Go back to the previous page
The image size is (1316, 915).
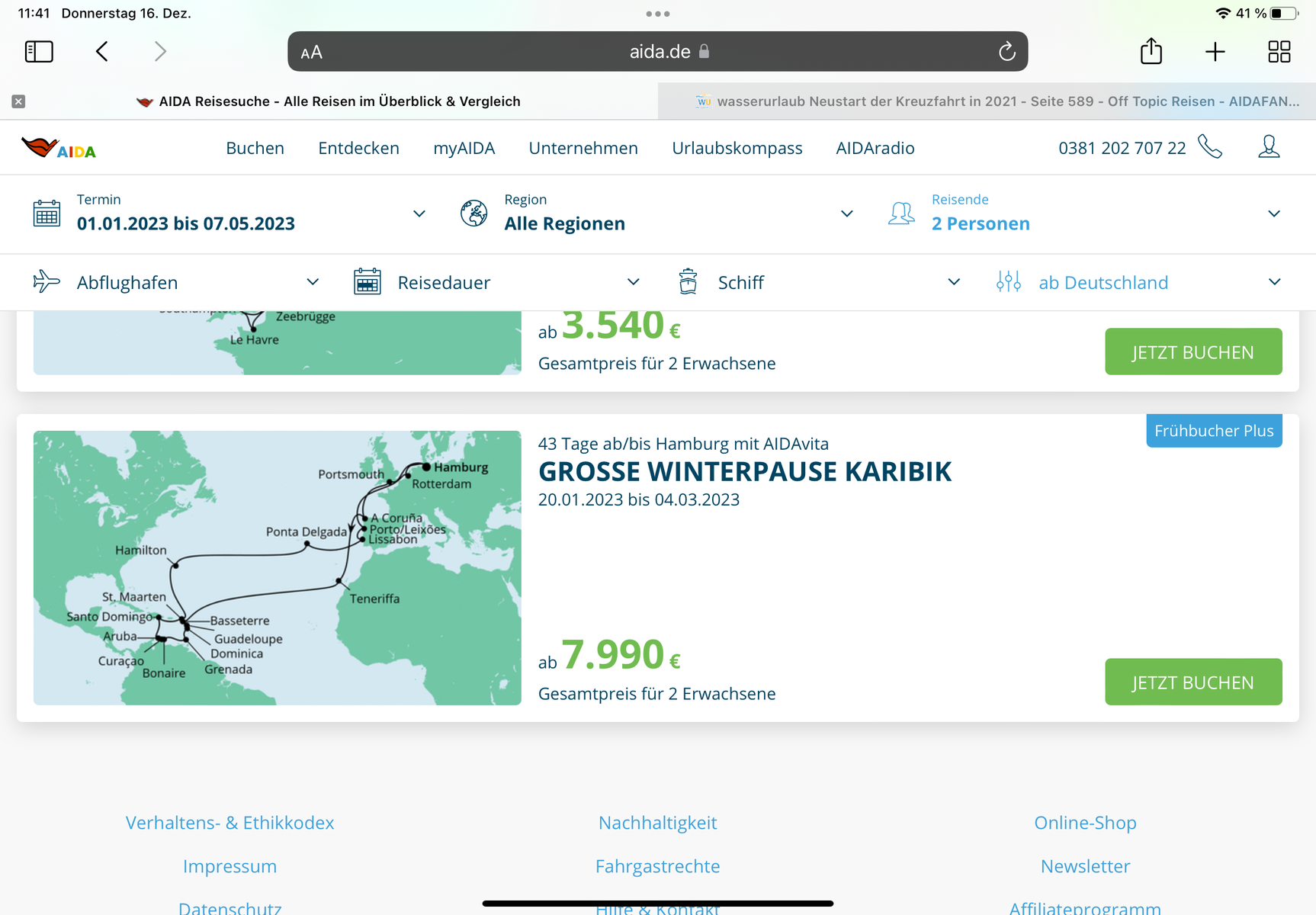(x=102, y=52)
